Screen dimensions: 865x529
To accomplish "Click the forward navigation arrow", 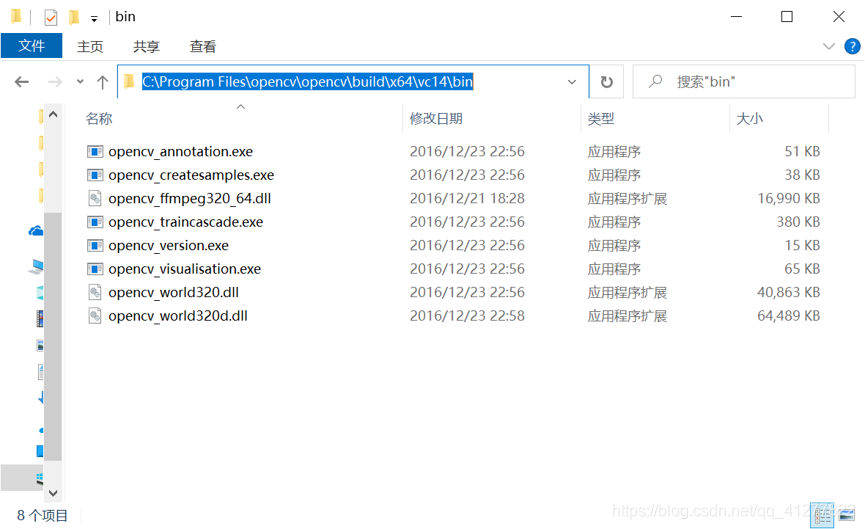I will point(55,82).
